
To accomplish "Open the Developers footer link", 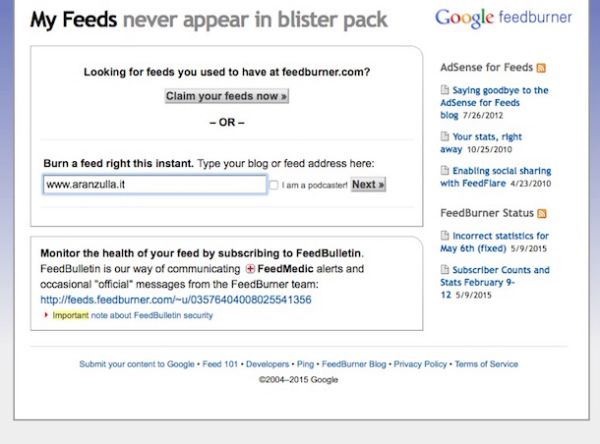I will point(267,364).
